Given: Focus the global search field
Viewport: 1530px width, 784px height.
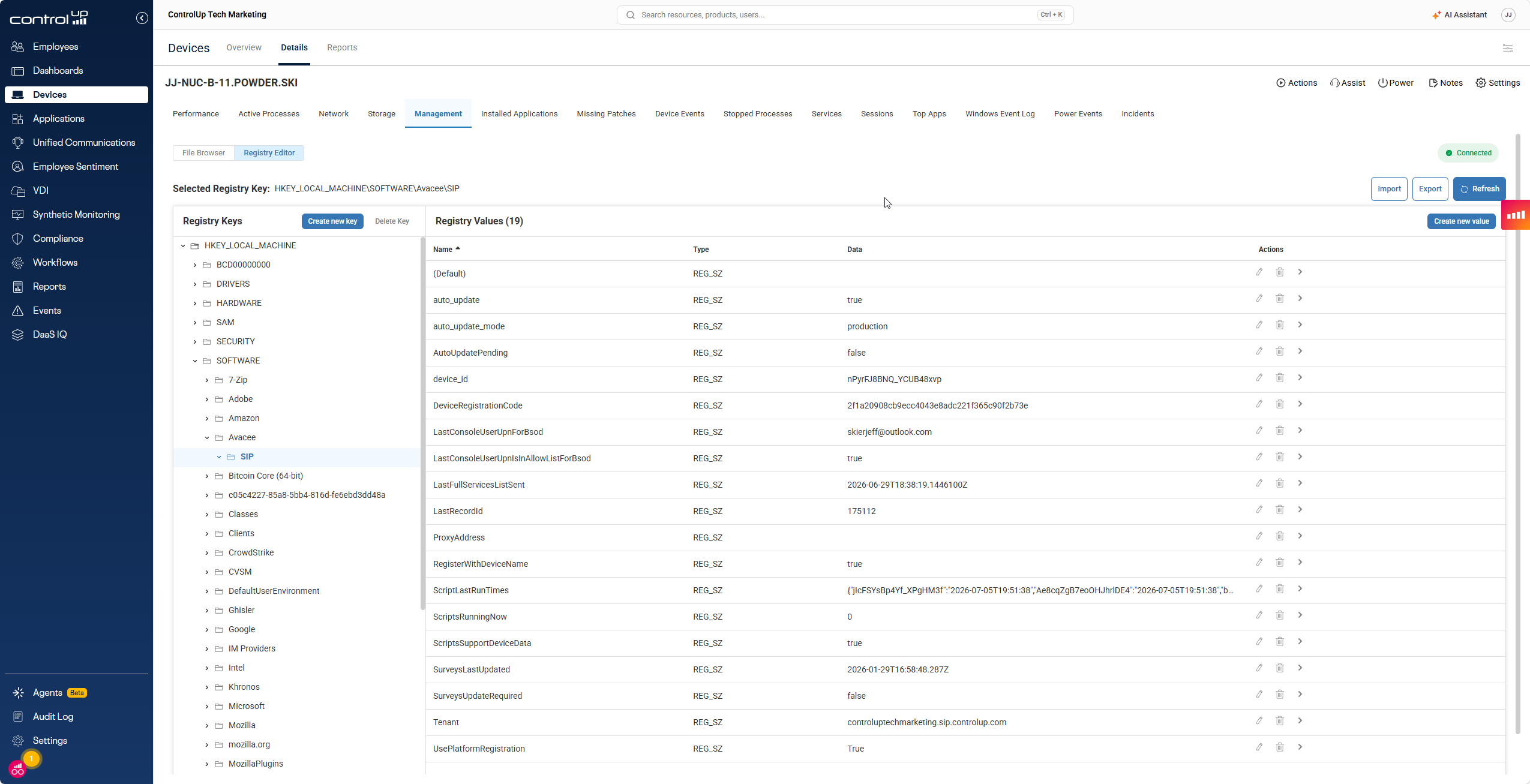Looking at the screenshot, I should click(845, 15).
